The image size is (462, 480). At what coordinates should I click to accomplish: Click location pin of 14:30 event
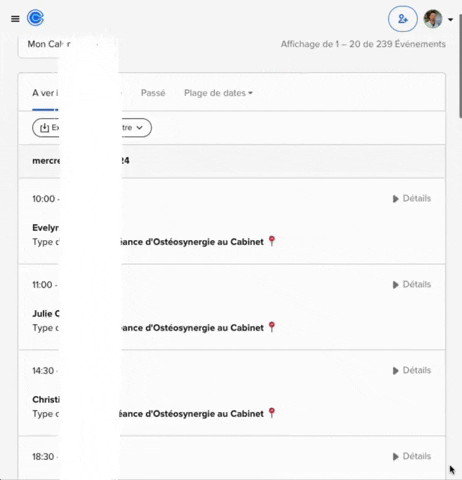pos(272,413)
